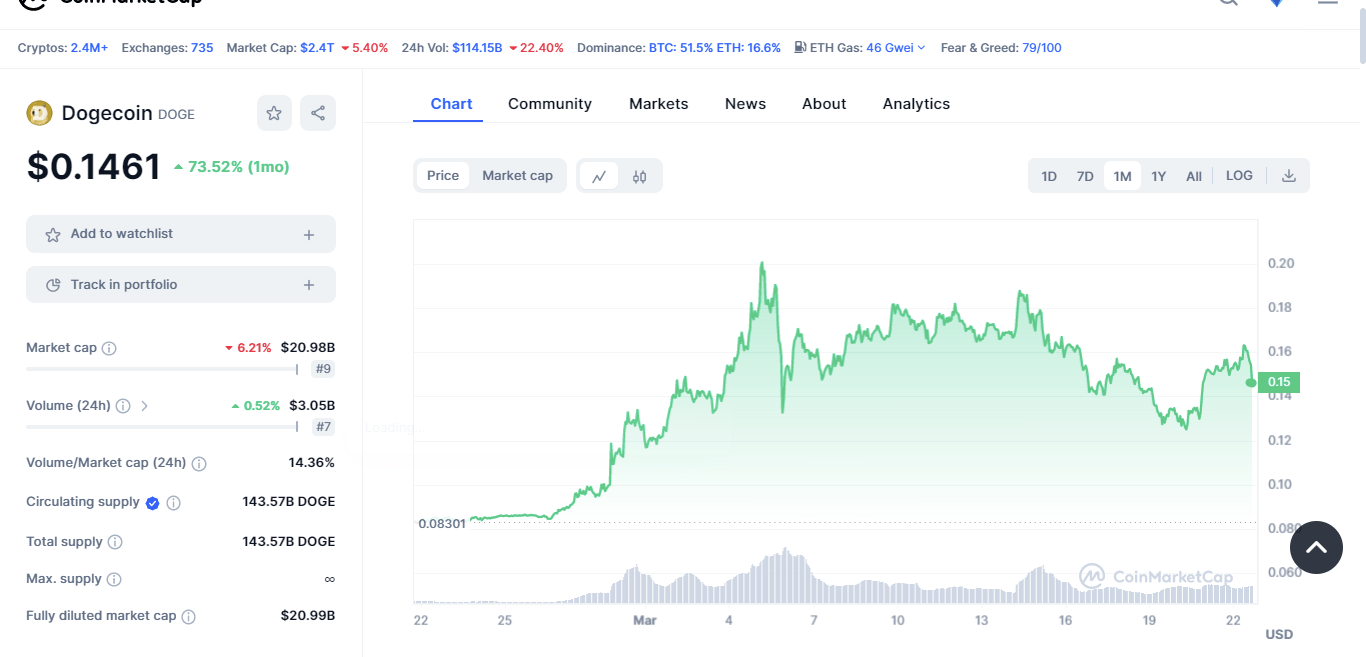Set chart range to All

1194,176
